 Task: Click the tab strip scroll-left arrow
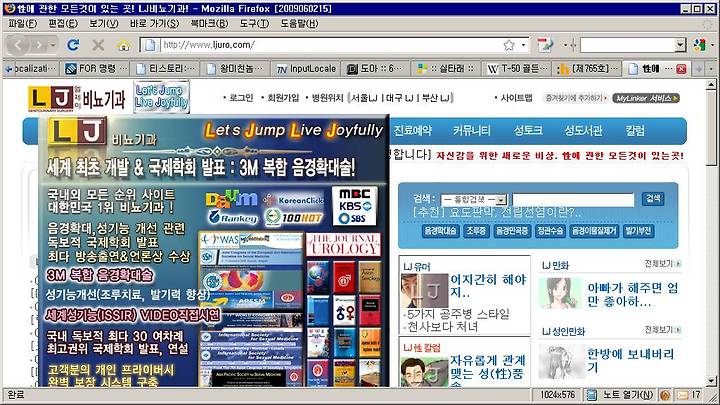pos(8,69)
